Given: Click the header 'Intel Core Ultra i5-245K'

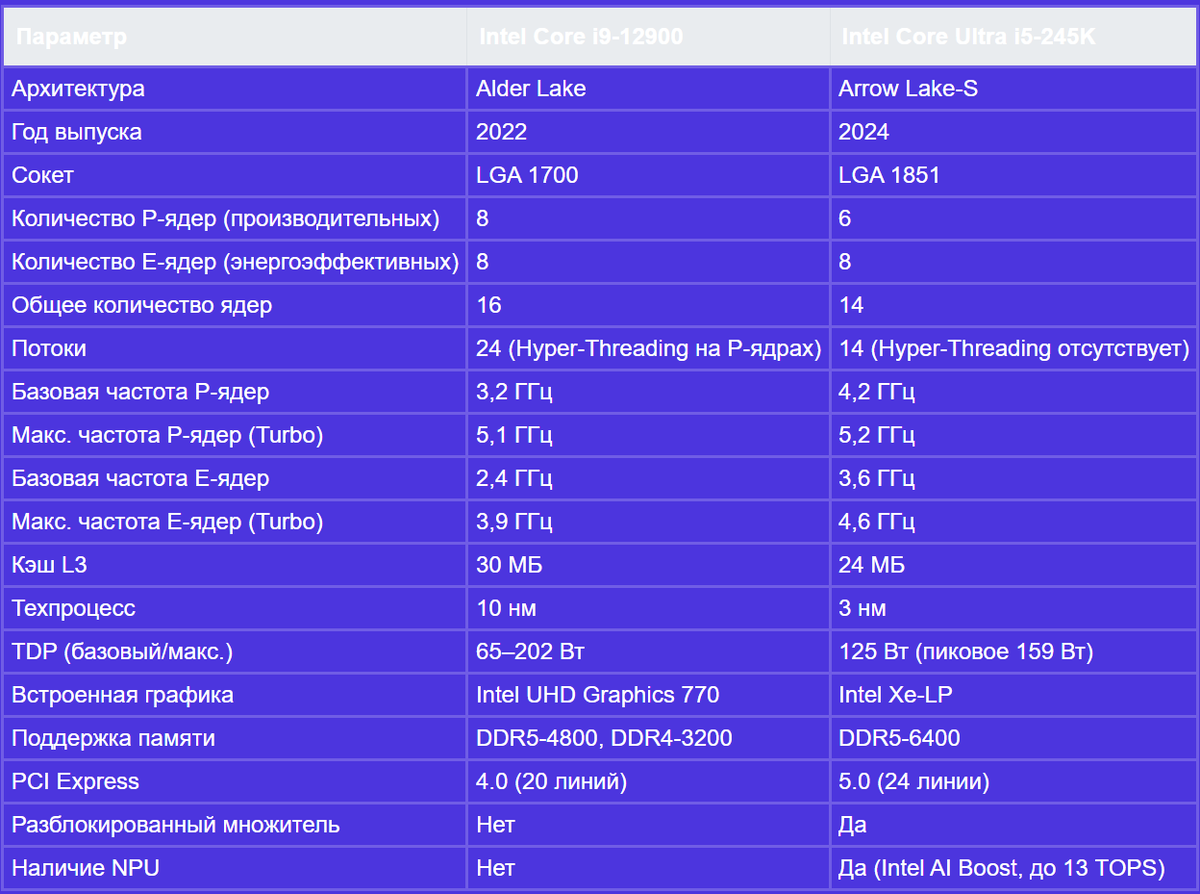Looking at the screenshot, I should click(x=1013, y=37).
